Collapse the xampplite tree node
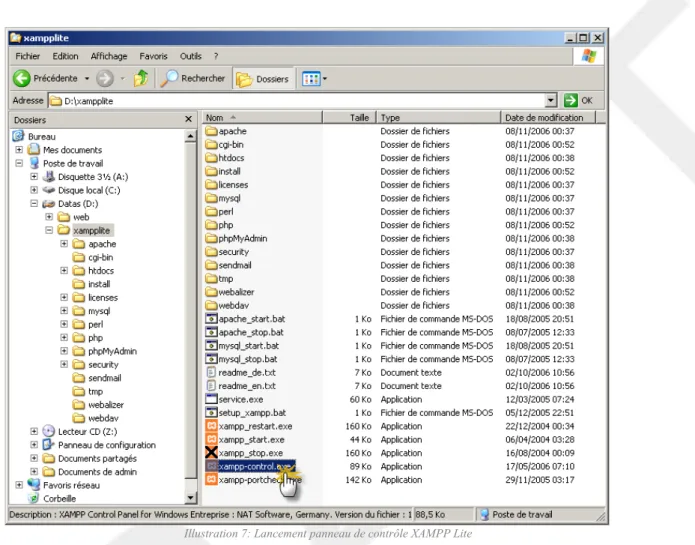This screenshot has height=545, width=695. pyautogui.click(x=49, y=230)
